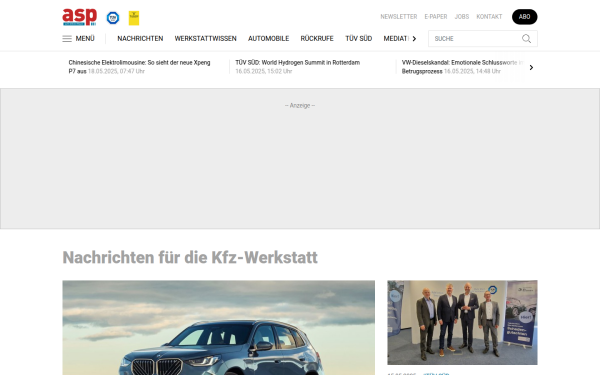The image size is (600, 375).
Task: Select AUTOMOBILE in the navigation
Action: coord(268,39)
